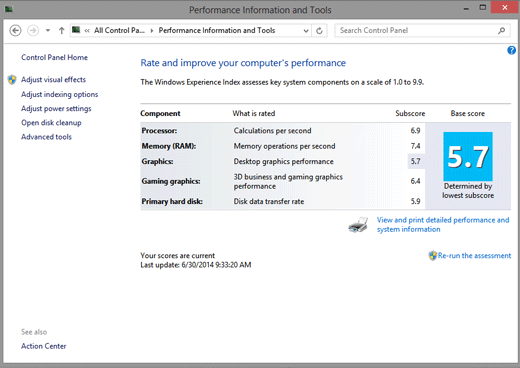The width and height of the screenshot is (520, 368).
Task: Click the shield icon beside Re-run the assessment
Action: click(433, 256)
